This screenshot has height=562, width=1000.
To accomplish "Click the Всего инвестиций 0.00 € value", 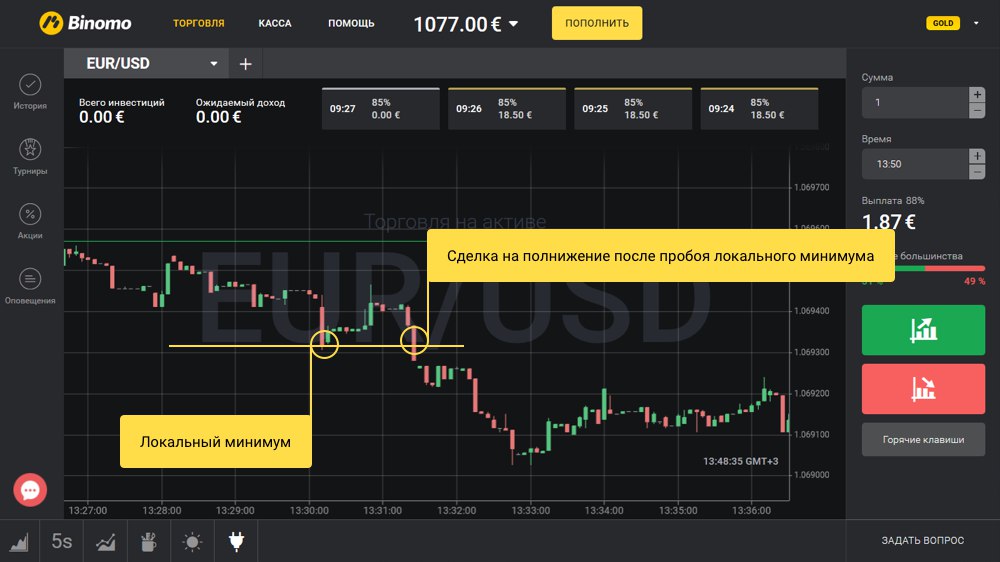I will (102, 117).
